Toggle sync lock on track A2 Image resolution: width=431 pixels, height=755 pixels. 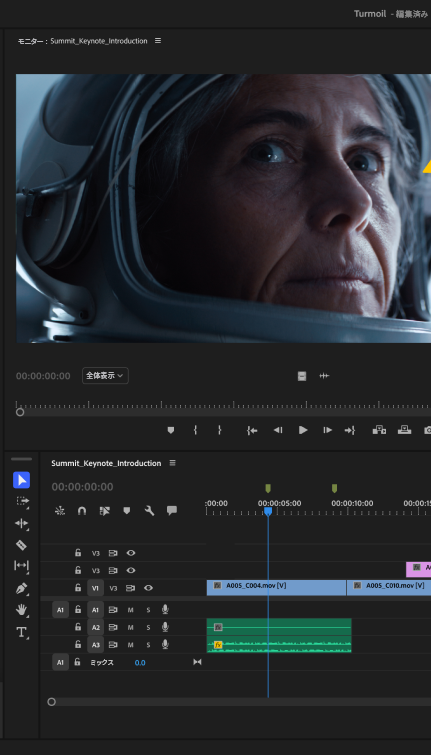point(113,627)
